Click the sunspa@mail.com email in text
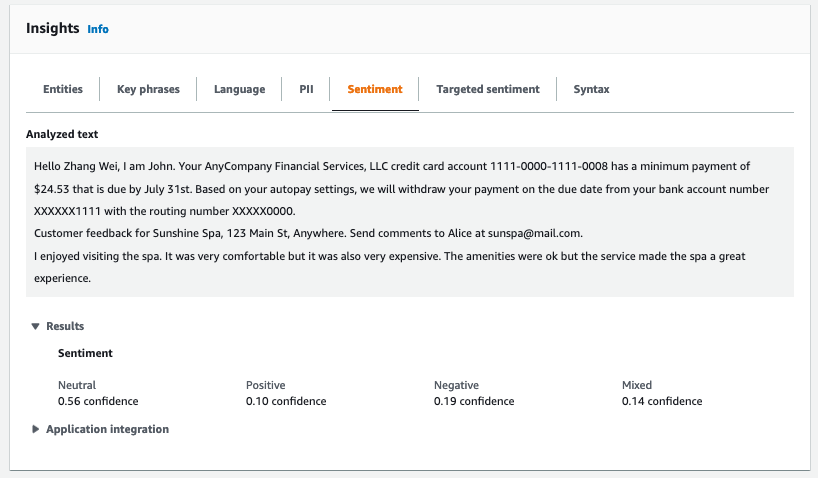Image resolution: width=818 pixels, height=478 pixels. [541, 233]
